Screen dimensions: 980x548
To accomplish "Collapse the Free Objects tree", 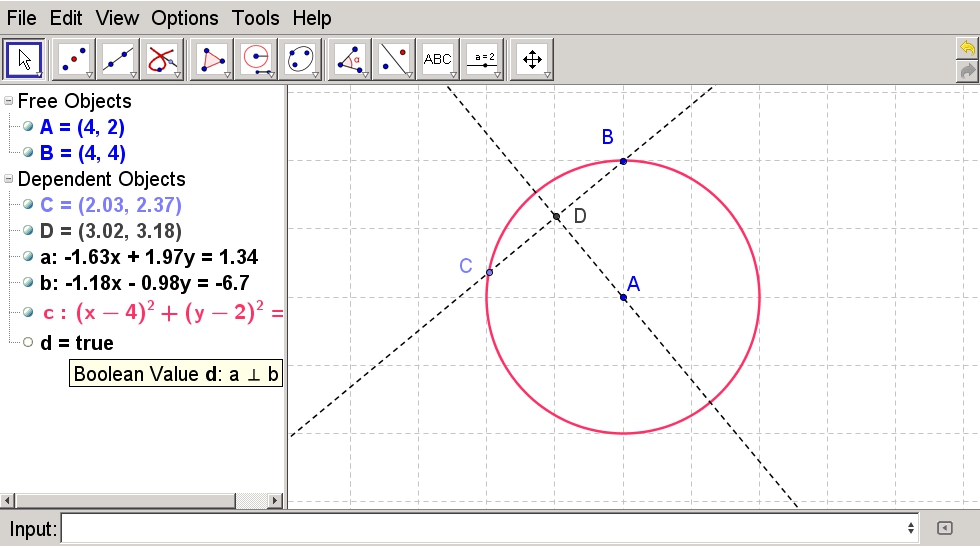I will [x=9, y=101].
